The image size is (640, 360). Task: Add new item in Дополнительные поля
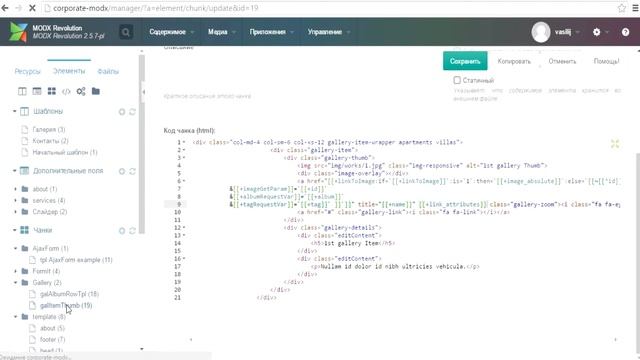click(x=122, y=171)
